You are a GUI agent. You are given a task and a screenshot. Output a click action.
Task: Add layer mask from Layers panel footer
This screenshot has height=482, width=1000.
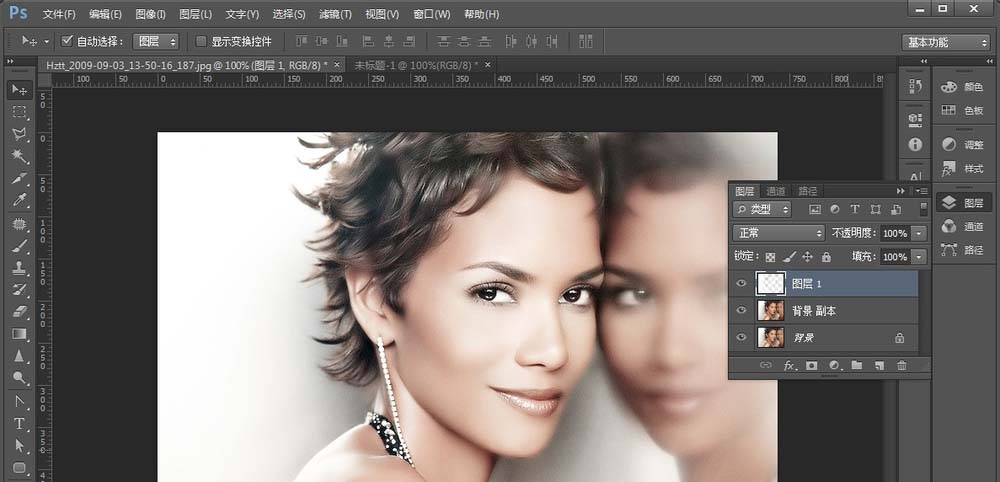[x=811, y=366]
